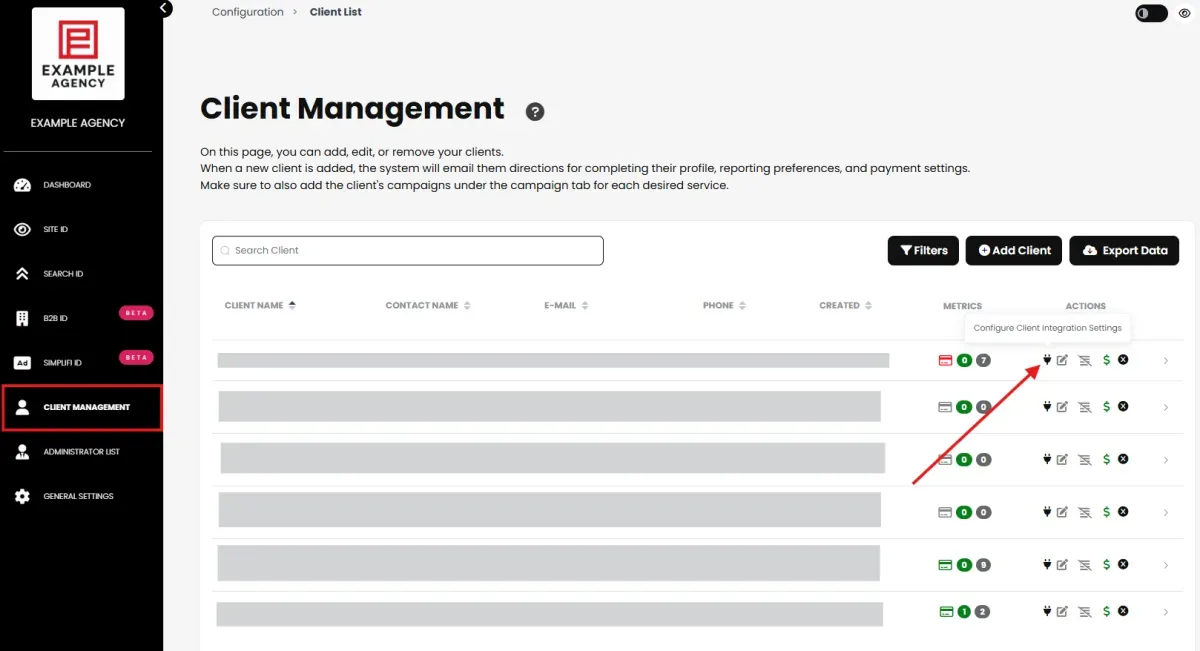Open Administrator List person icon in sidebar
The image size is (1200, 651).
click(x=22, y=452)
